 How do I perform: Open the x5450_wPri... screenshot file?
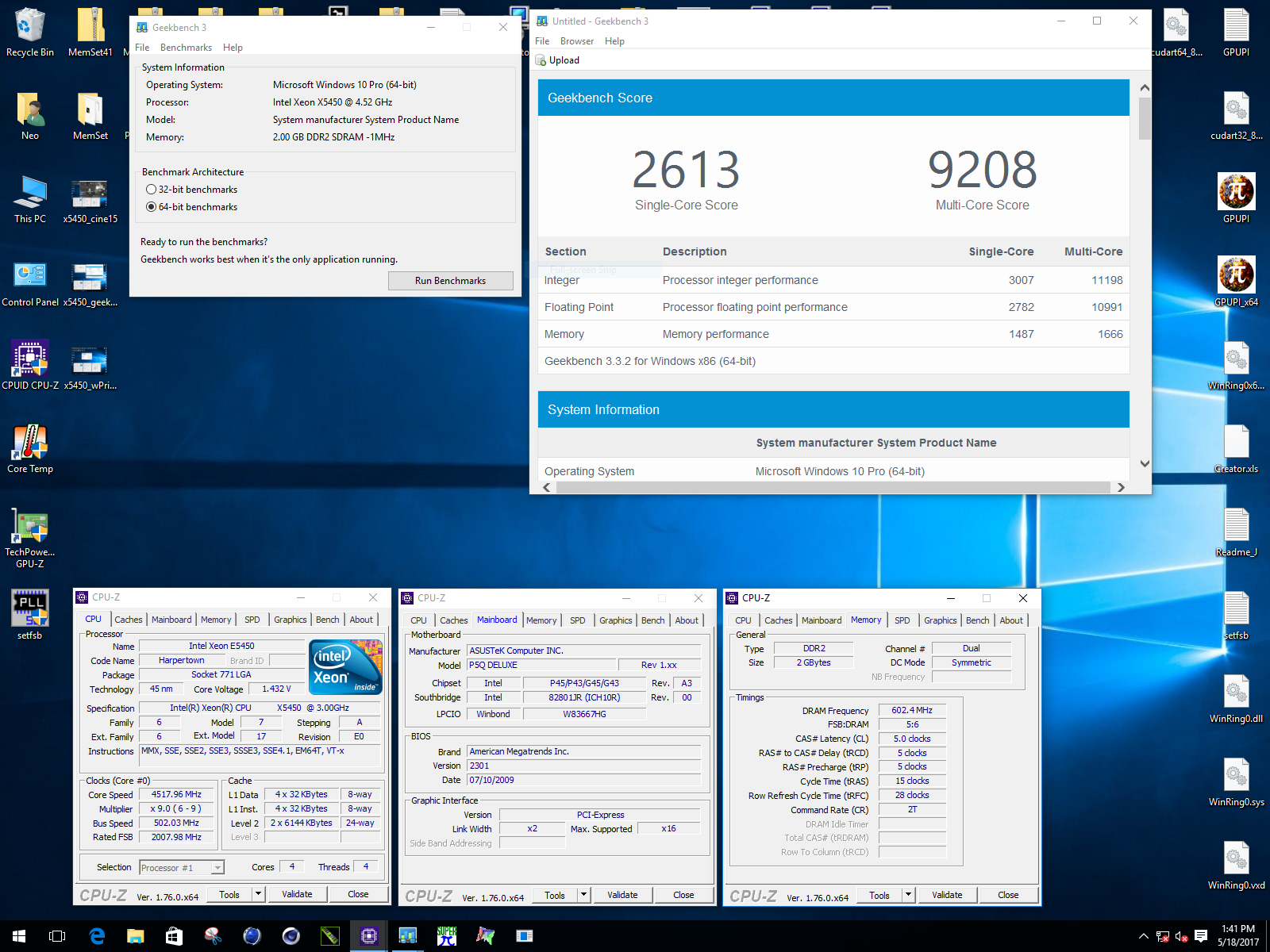pos(90,367)
